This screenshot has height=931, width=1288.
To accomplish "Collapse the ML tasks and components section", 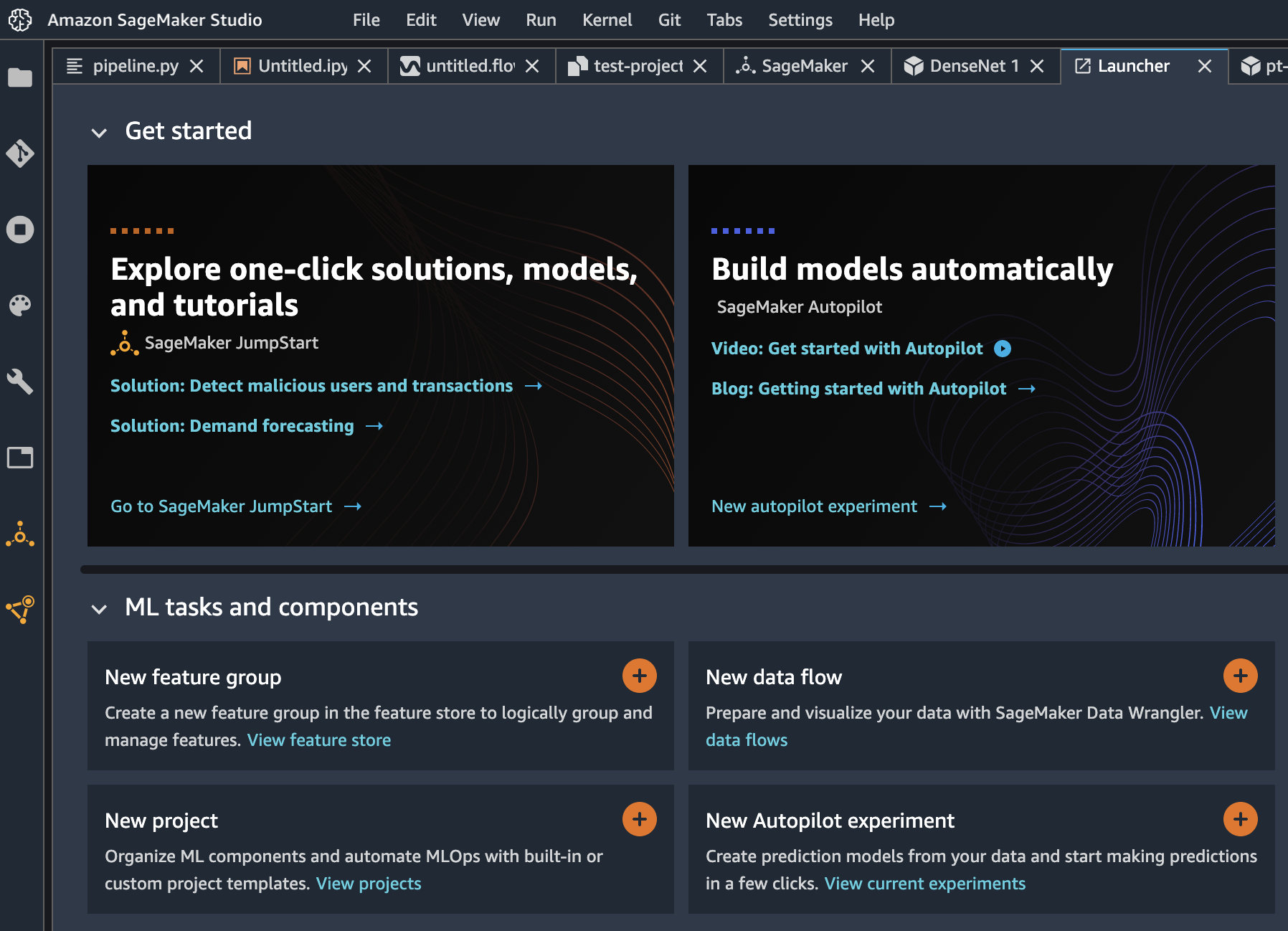I will [99, 609].
